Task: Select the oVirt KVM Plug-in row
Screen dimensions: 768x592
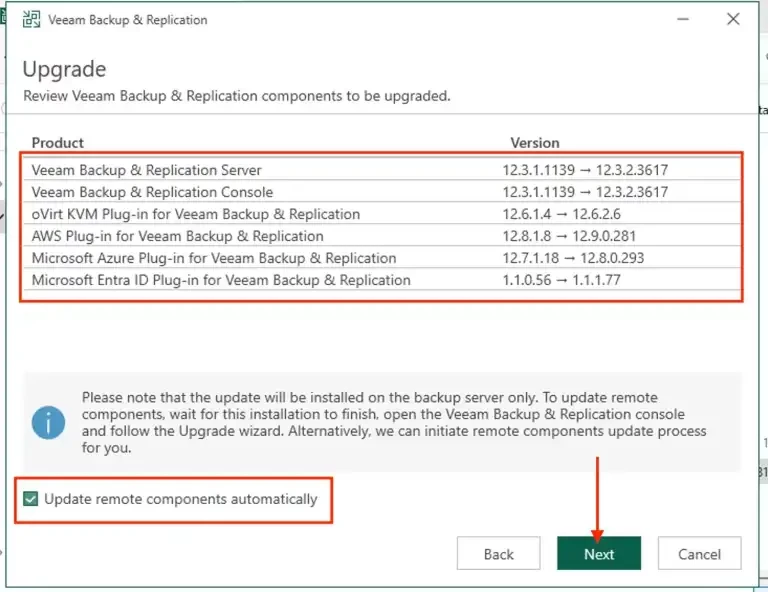Action: point(382,214)
